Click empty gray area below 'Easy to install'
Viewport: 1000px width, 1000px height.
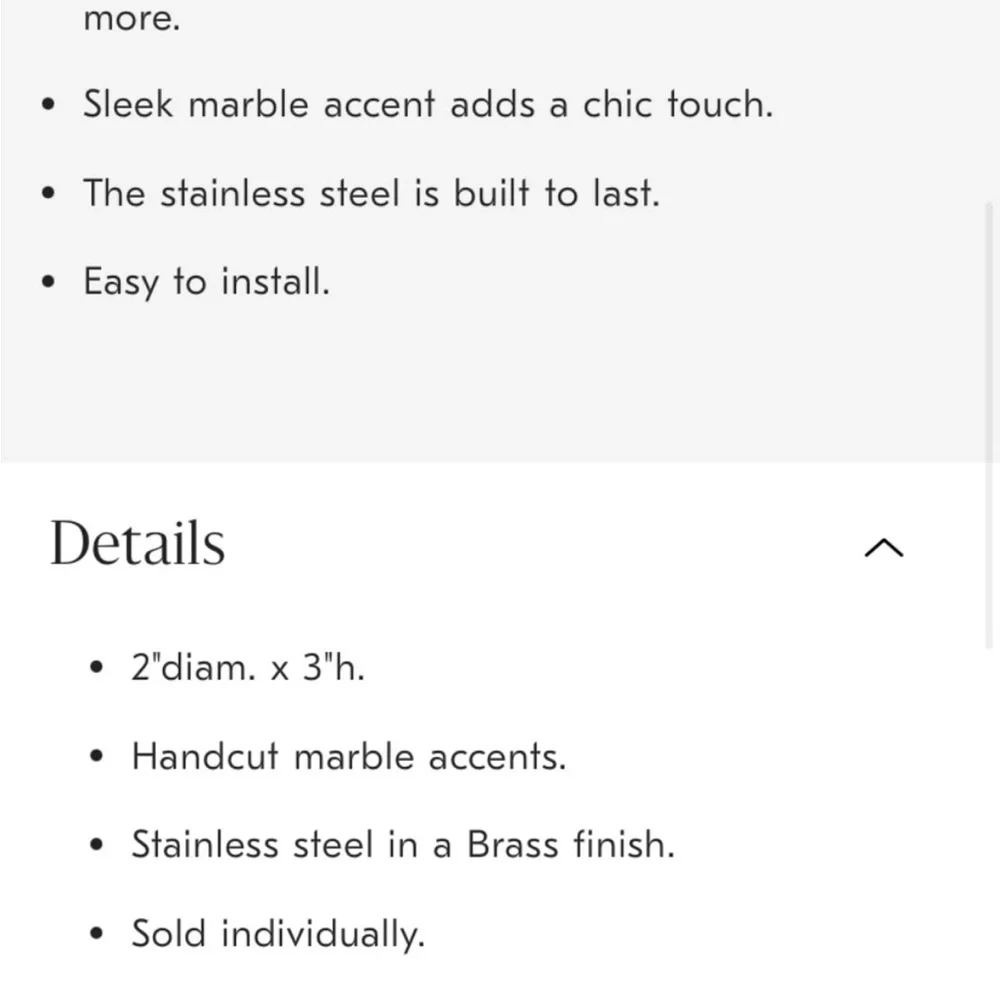point(491,383)
